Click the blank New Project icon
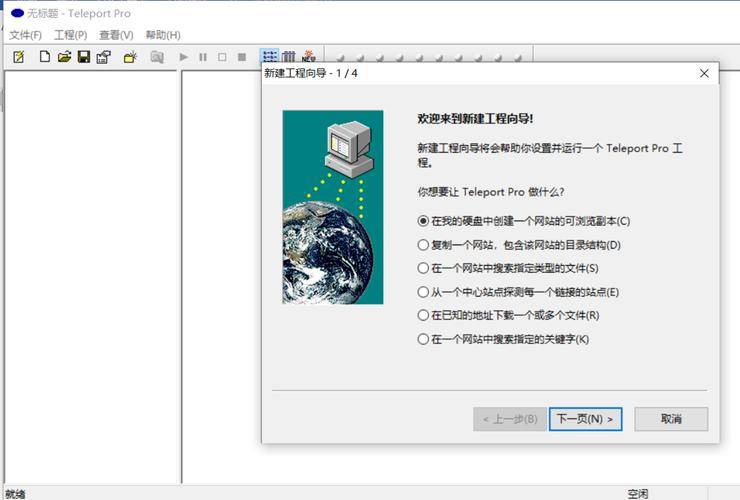 (45, 57)
